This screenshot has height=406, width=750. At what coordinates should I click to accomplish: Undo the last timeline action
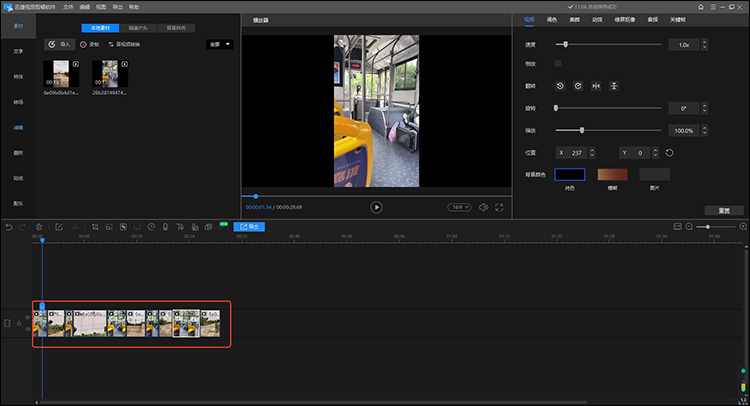point(9,227)
